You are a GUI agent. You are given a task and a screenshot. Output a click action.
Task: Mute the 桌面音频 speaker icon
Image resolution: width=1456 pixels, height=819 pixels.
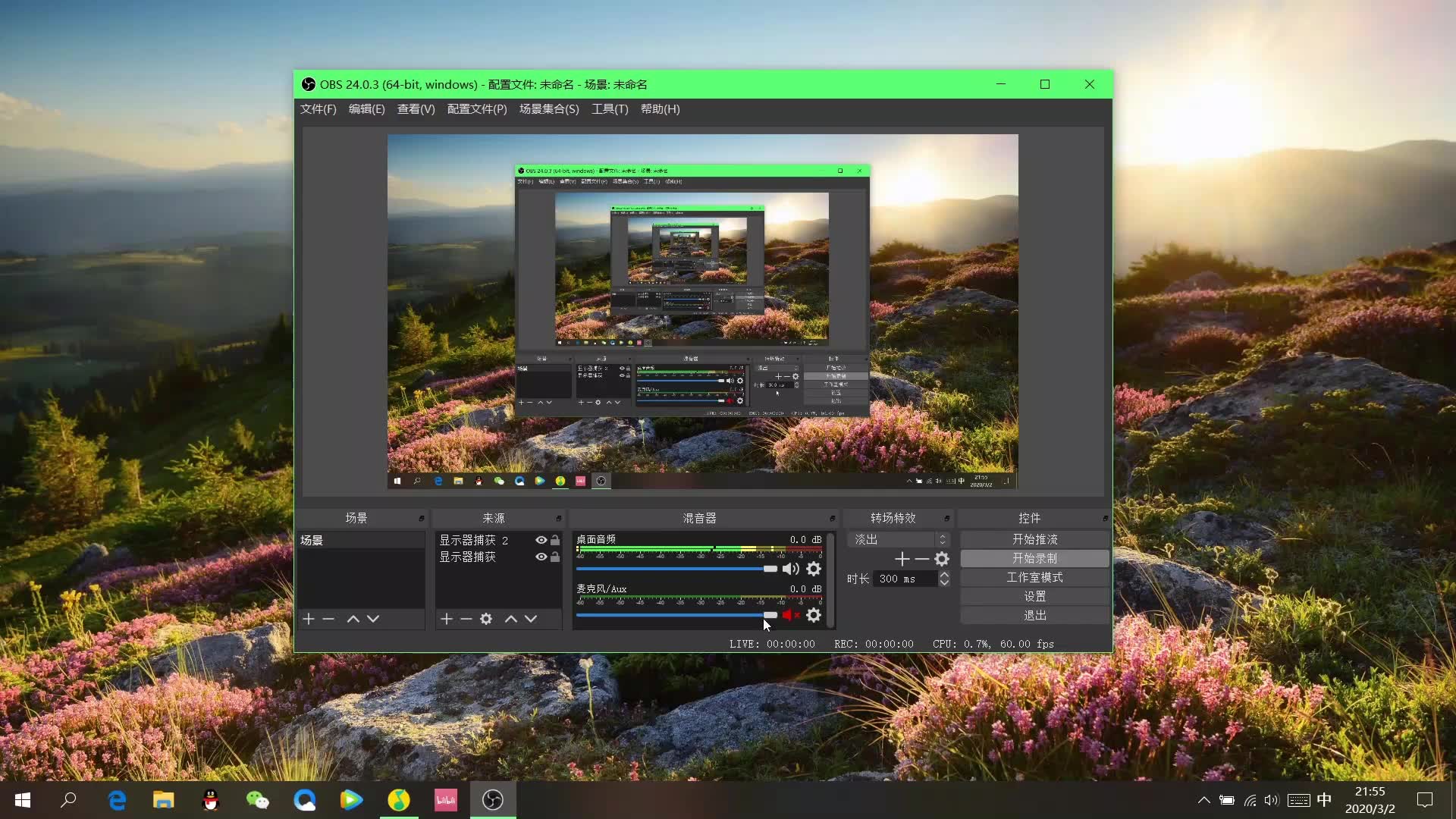coord(790,569)
